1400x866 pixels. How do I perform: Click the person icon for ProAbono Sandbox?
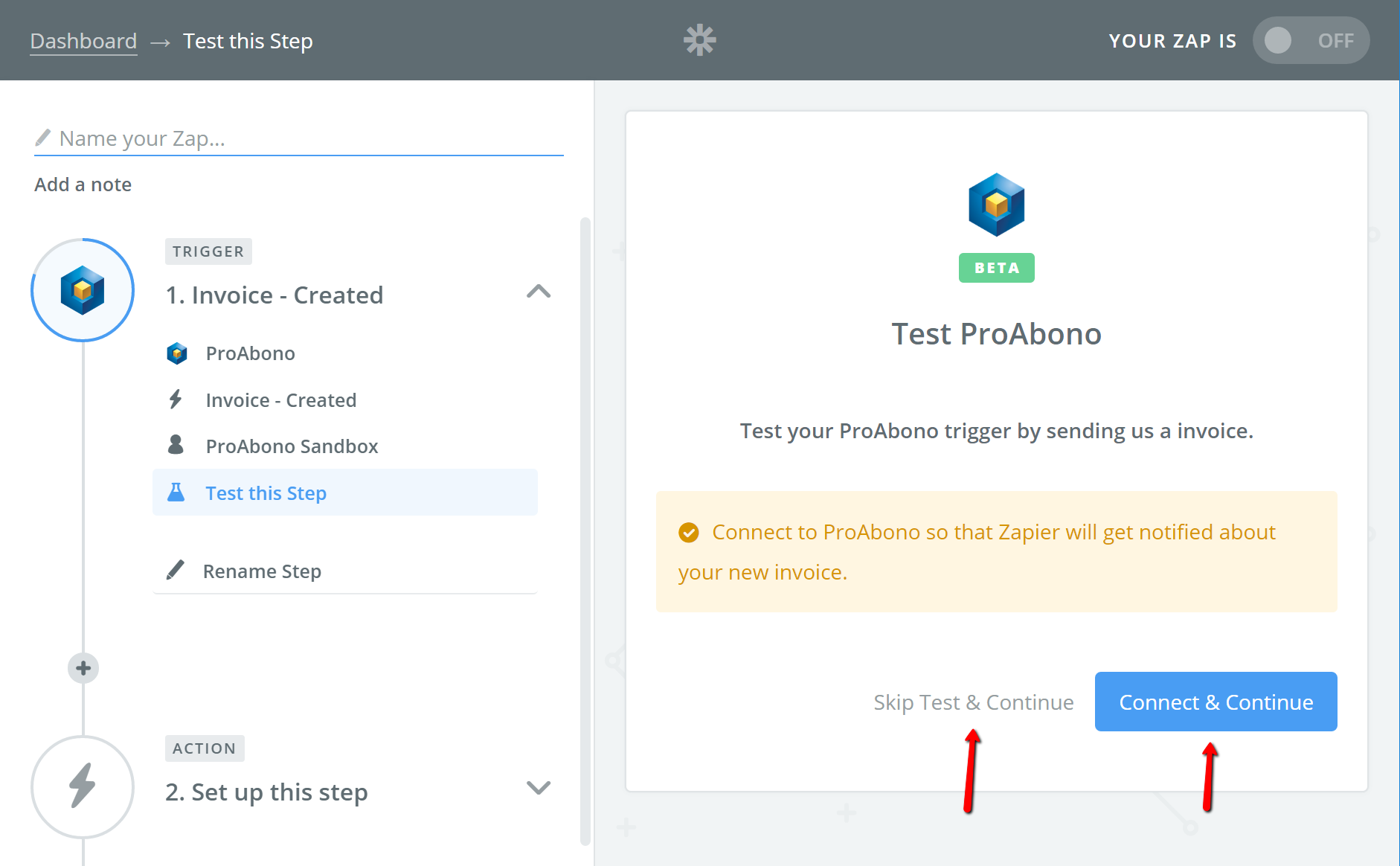[x=176, y=445]
